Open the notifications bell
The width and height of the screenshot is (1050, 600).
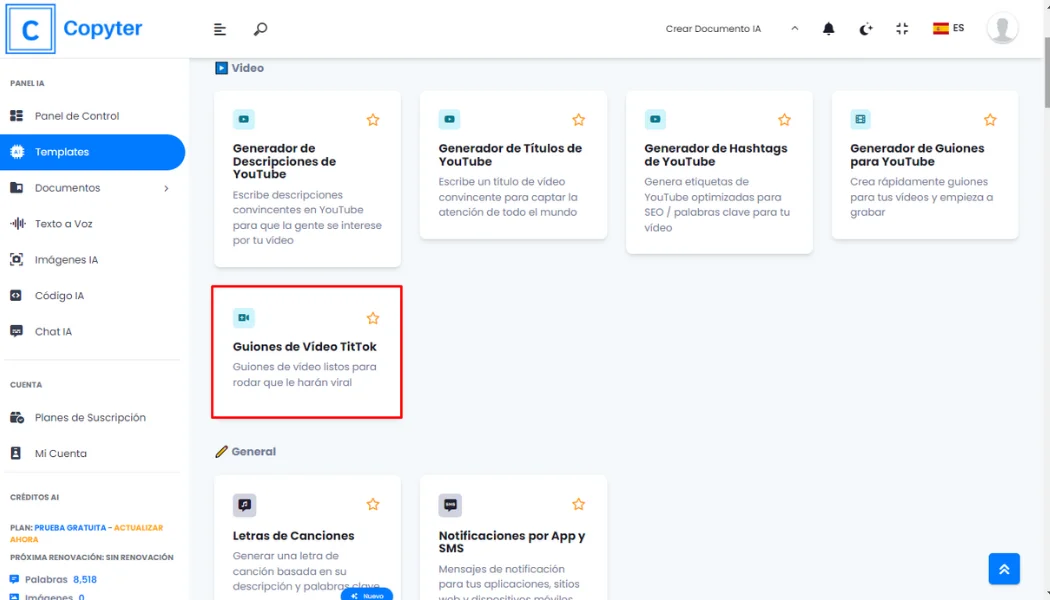[x=828, y=29]
